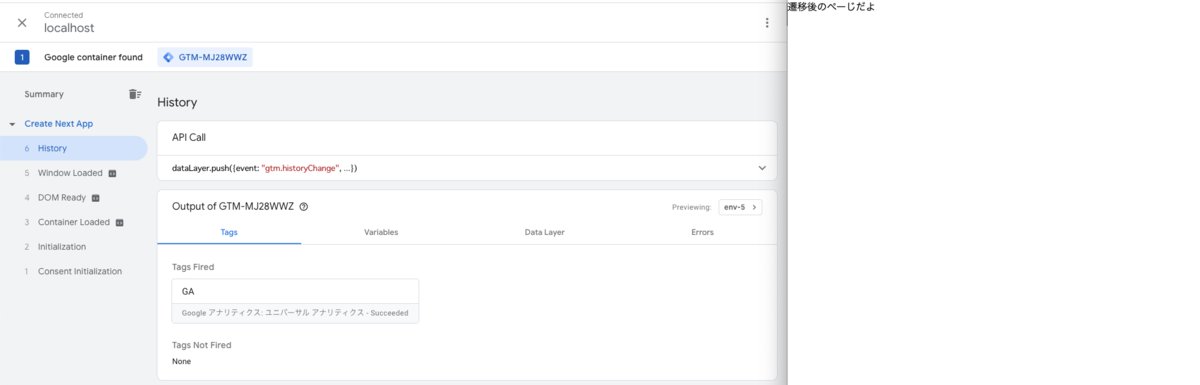Click the icon next to Container Loaded
Screen dimensions: 1200x385
point(119,222)
